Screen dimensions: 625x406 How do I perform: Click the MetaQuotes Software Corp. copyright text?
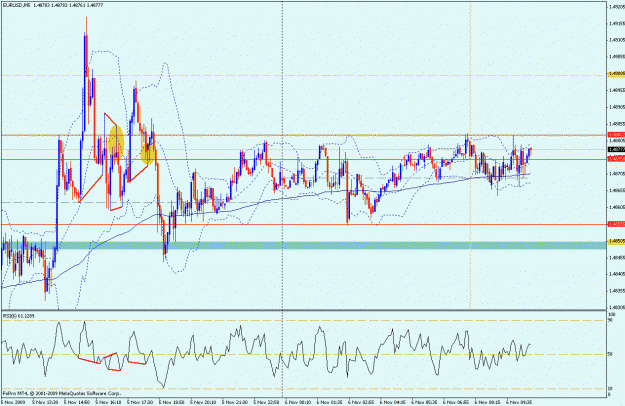click(x=62, y=394)
